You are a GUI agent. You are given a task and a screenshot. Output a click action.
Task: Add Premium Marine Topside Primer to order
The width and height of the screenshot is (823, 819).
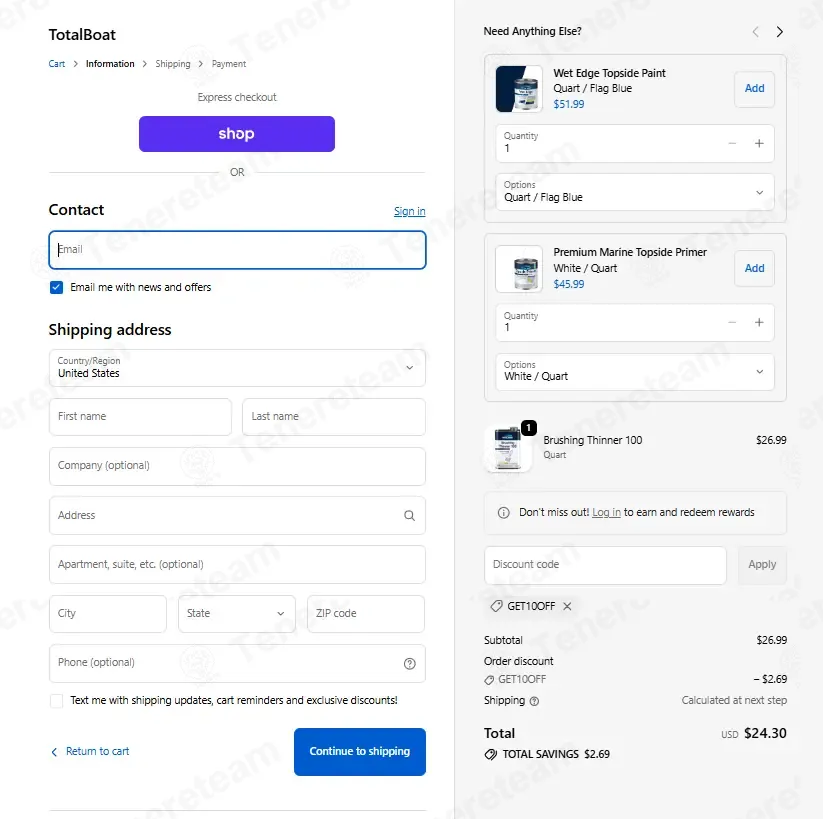(x=754, y=268)
